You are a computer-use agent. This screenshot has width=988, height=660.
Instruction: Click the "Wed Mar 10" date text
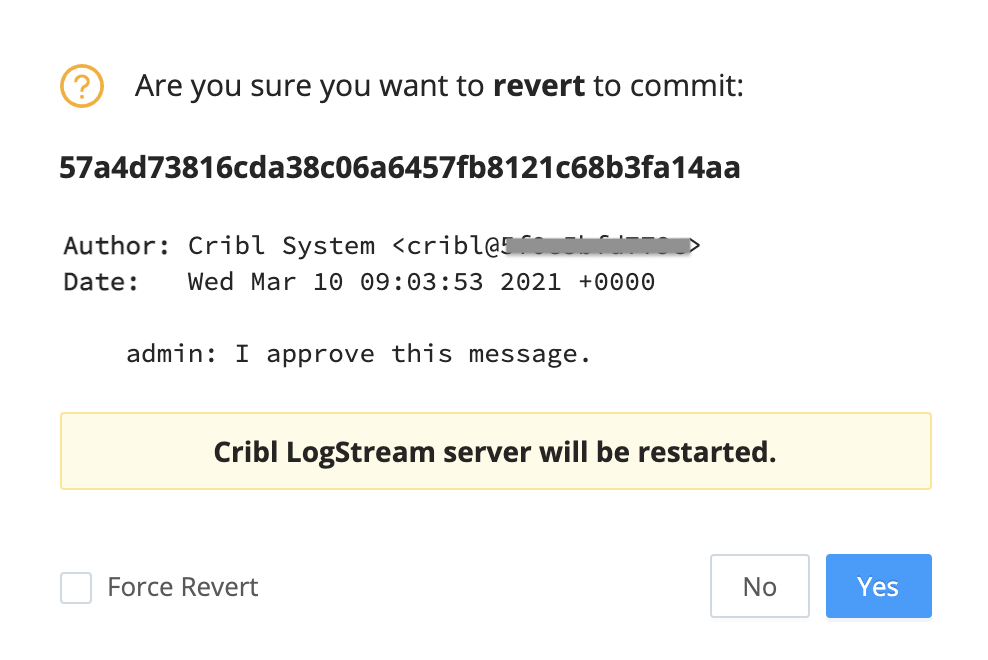point(265,282)
